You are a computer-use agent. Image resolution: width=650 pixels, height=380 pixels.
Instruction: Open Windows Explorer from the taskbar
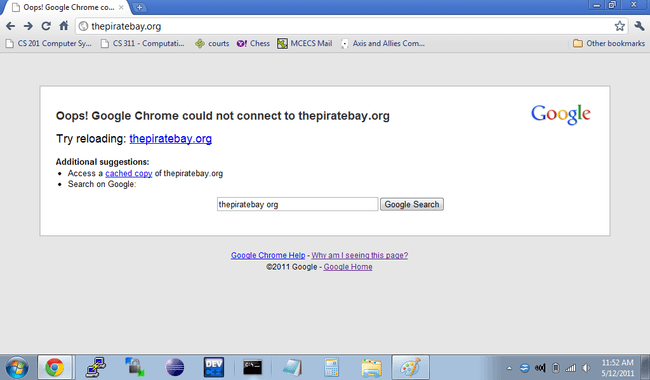coord(371,367)
